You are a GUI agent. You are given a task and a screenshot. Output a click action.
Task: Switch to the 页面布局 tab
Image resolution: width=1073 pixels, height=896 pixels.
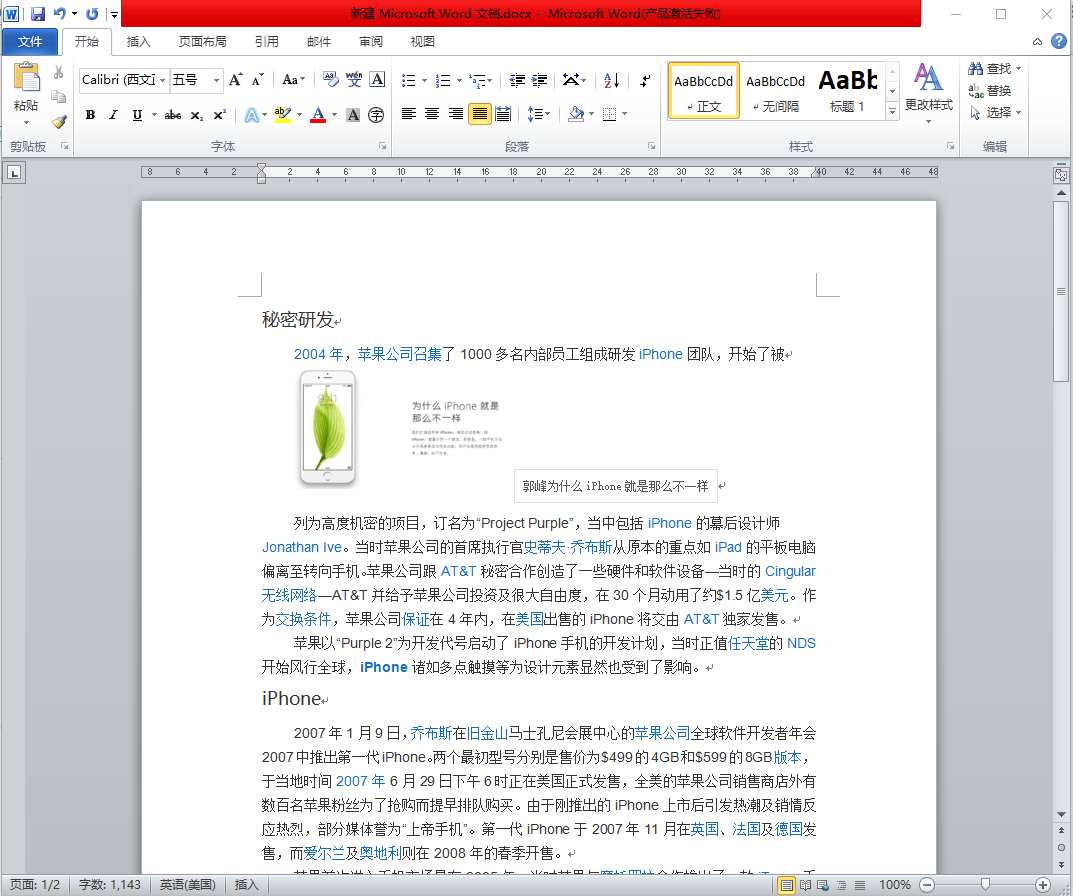(x=202, y=42)
